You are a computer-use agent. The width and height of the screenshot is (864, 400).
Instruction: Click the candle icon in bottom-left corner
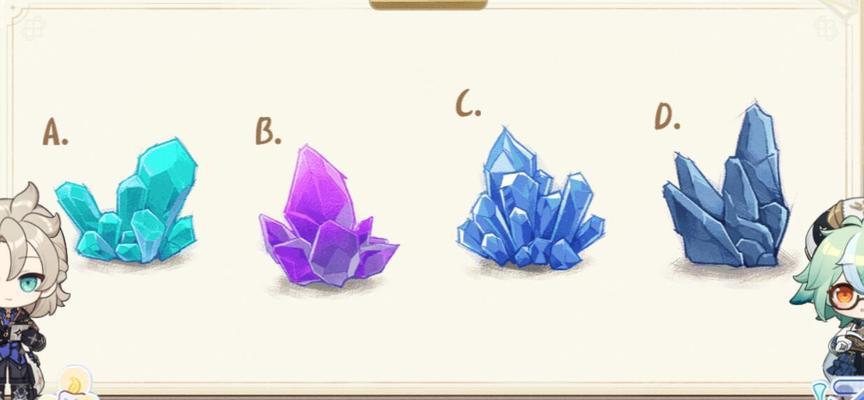tap(74, 385)
